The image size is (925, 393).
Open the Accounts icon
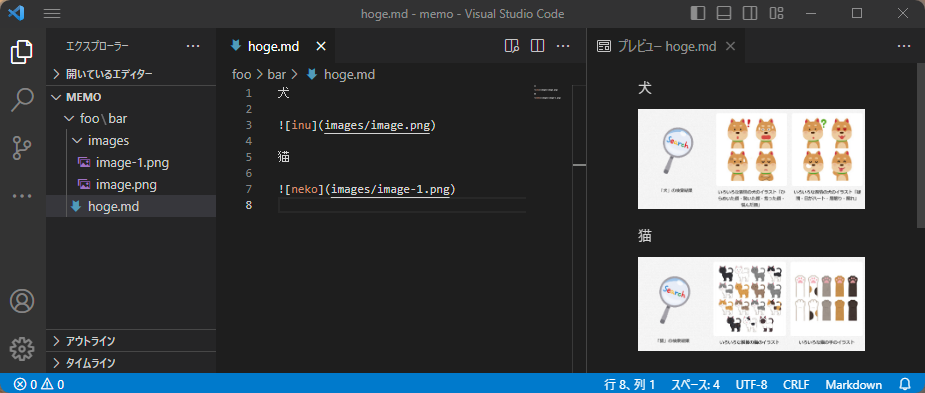22,301
